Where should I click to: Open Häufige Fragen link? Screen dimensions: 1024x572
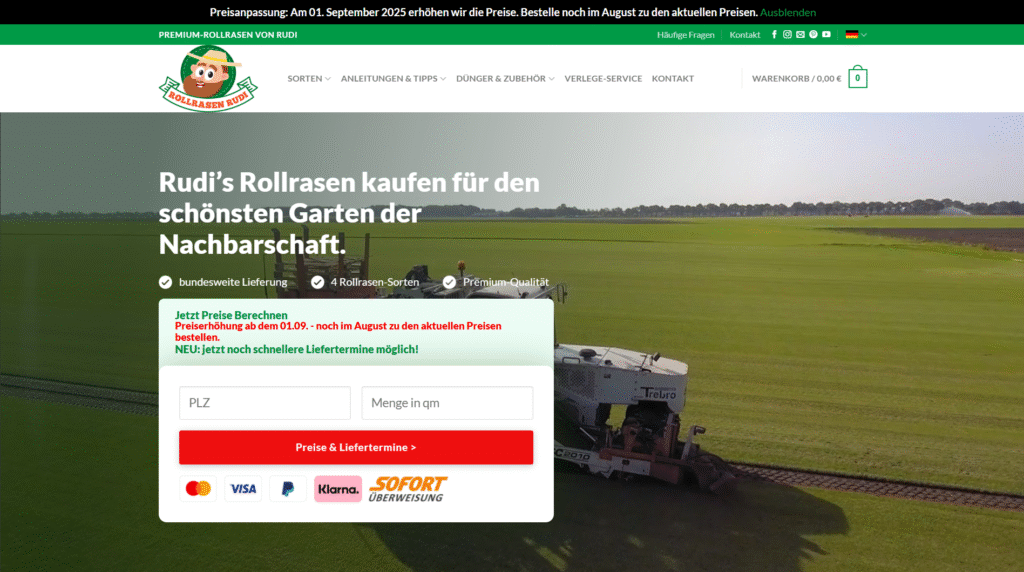pyautogui.click(x=686, y=35)
